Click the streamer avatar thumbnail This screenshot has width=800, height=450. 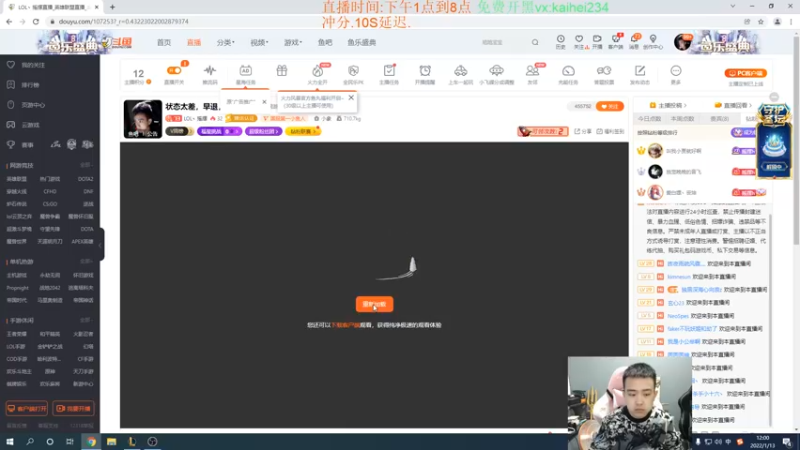pyautogui.click(x=143, y=119)
